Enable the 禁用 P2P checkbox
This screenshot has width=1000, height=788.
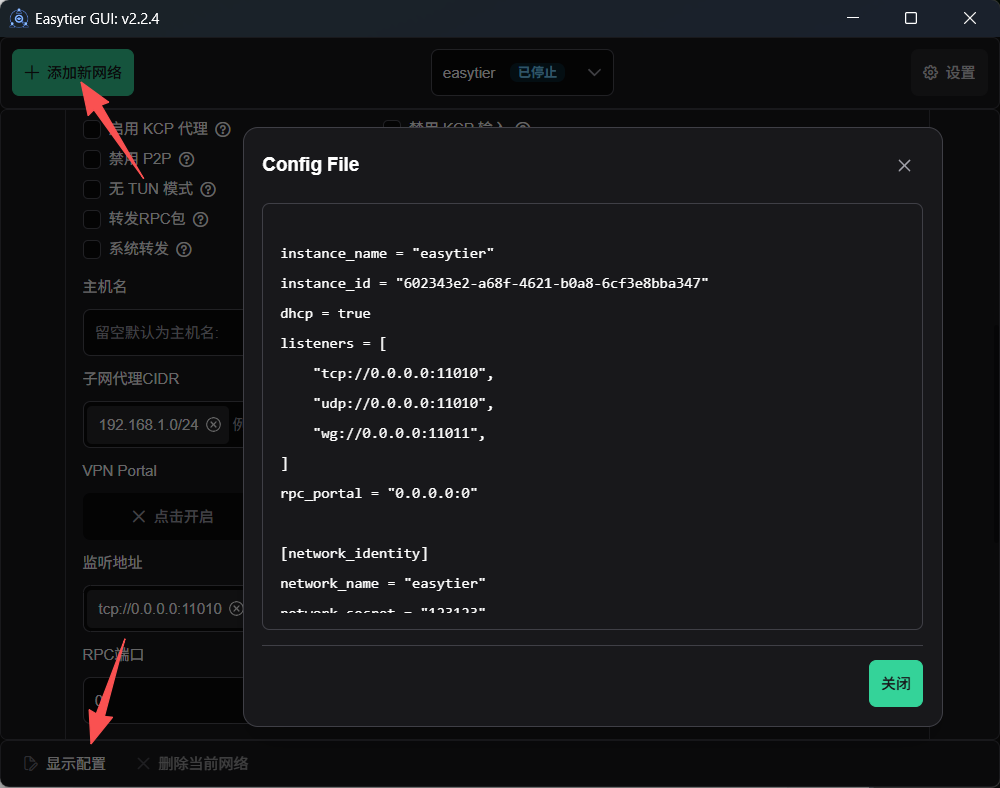92,159
